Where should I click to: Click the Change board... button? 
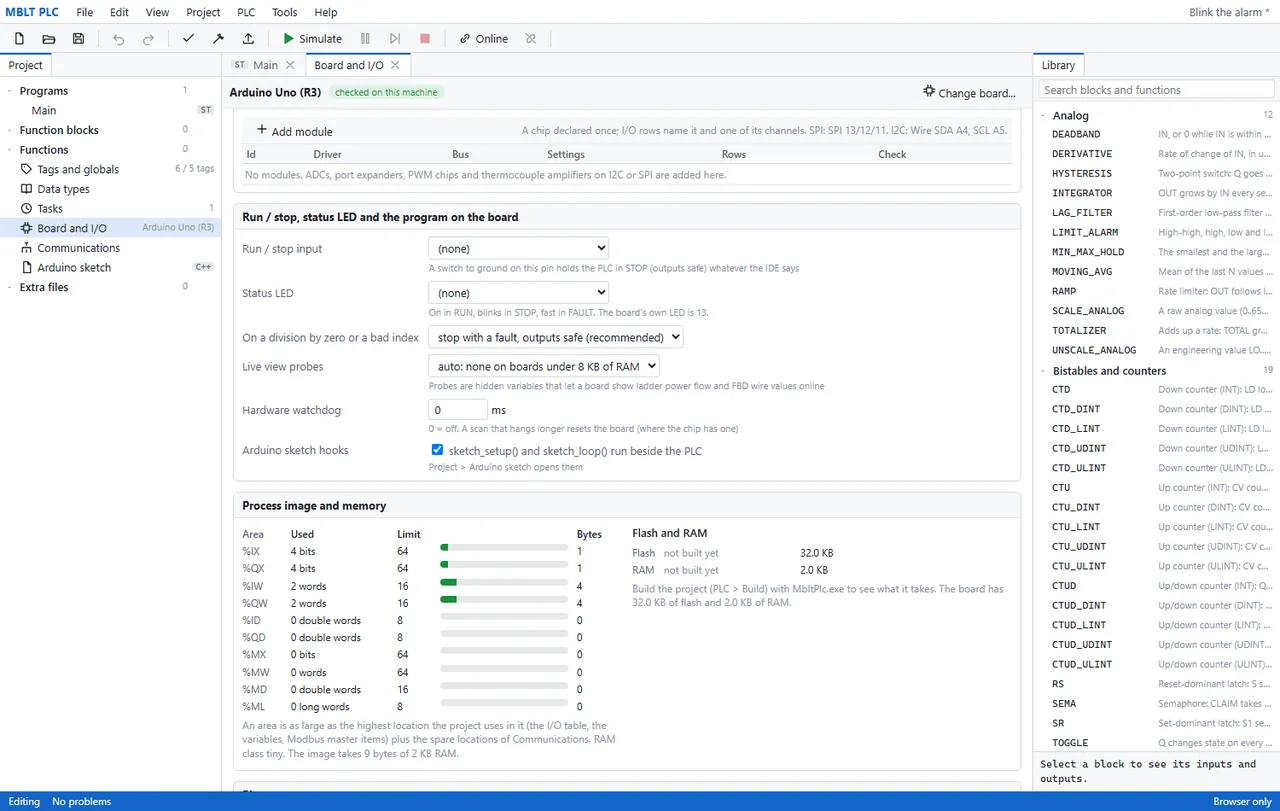click(969, 92)
